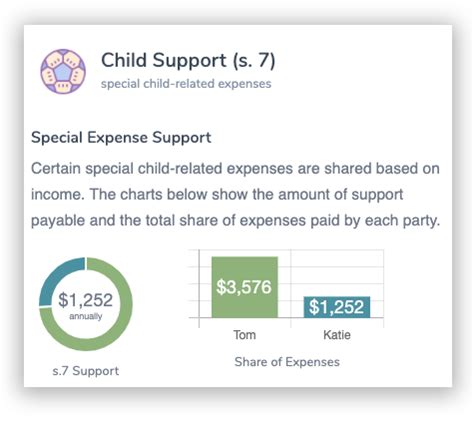The height and width of the screenshot is (423, 474).
Task: Click the Special Expense Support heading
Action: click(121, 138)
